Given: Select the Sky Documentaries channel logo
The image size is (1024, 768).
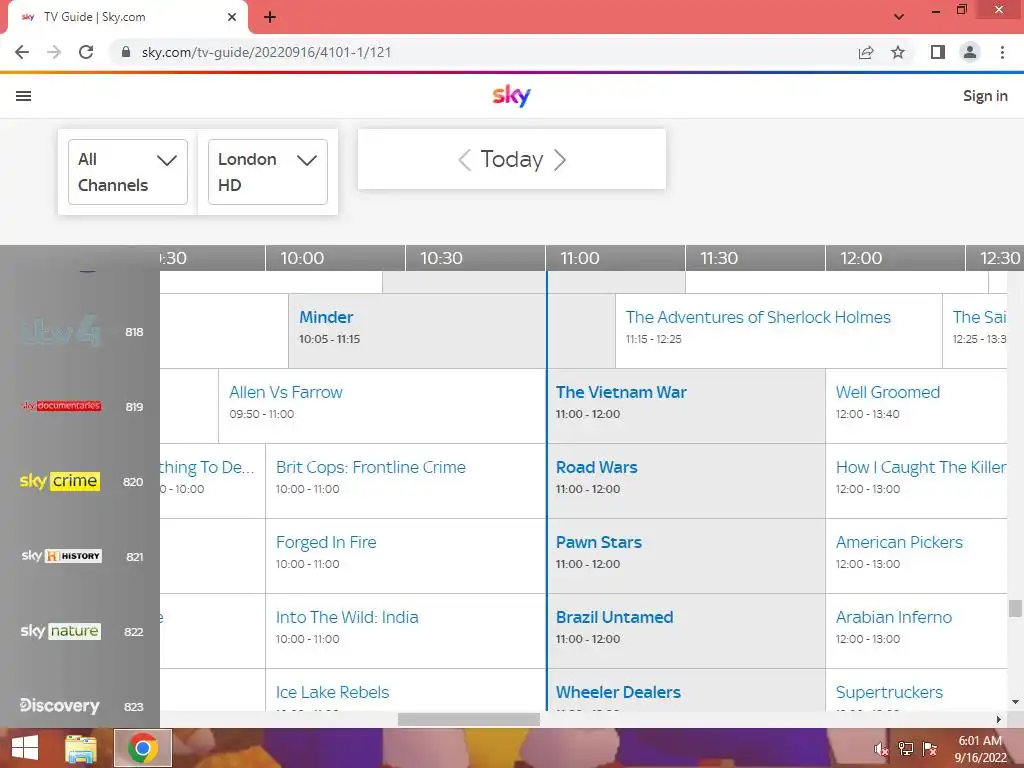Looking at the screenshot, I should pos(61,406).
